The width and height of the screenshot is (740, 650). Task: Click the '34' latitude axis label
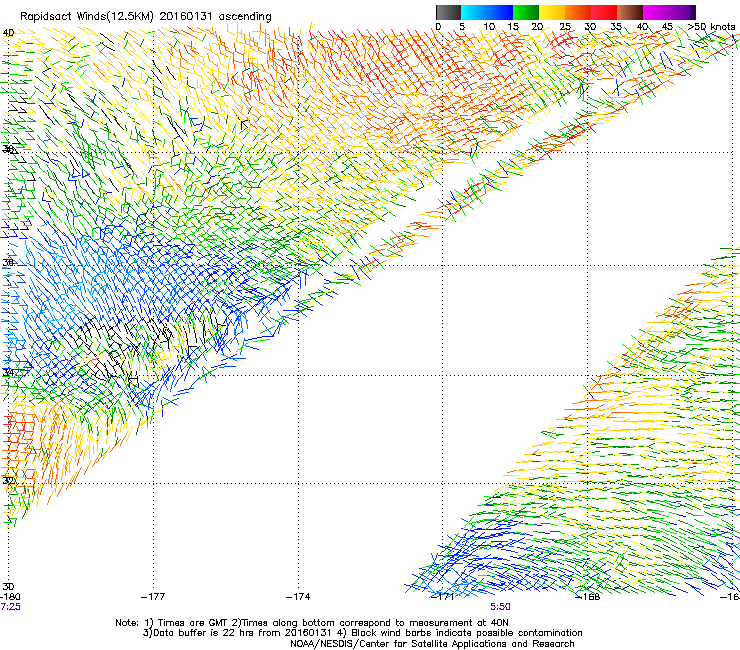pyautogui.click(x=8, y=372)
